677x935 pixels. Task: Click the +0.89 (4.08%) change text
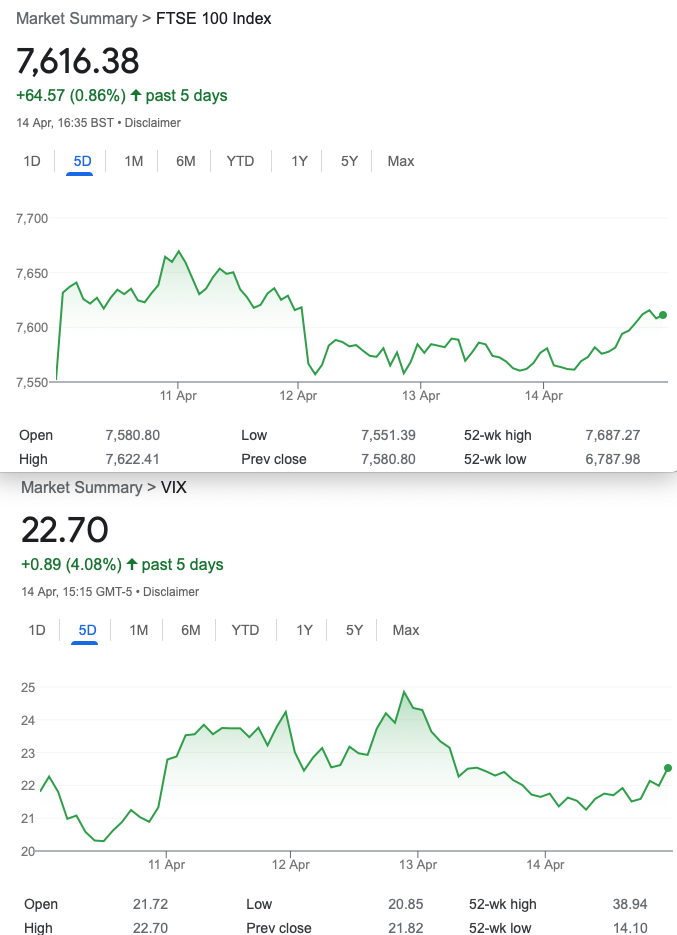point(71,564)
